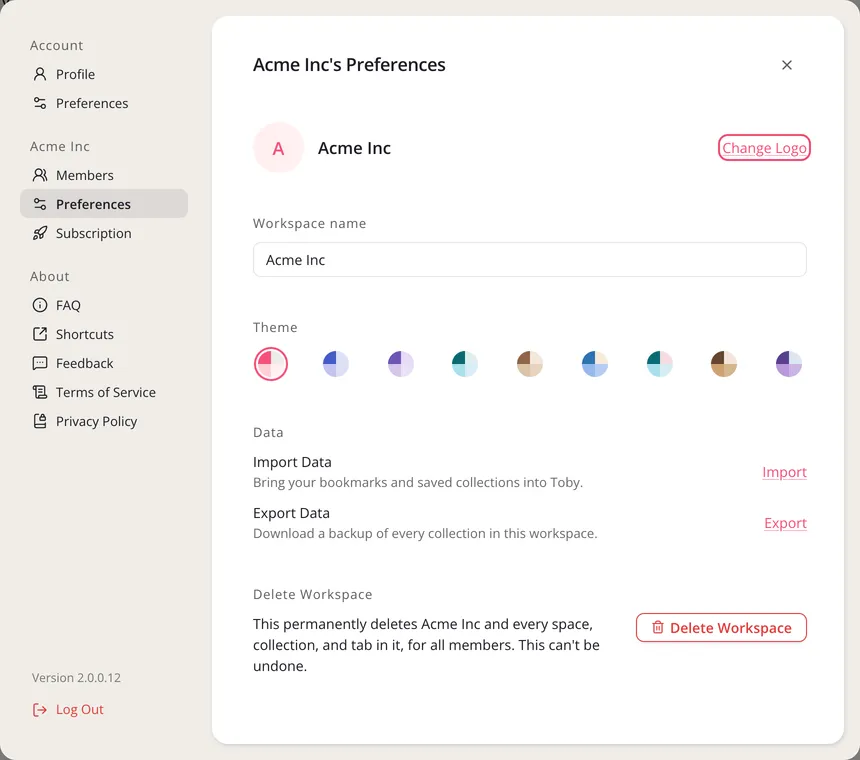Open the Feedback form

tap(104, 363)
